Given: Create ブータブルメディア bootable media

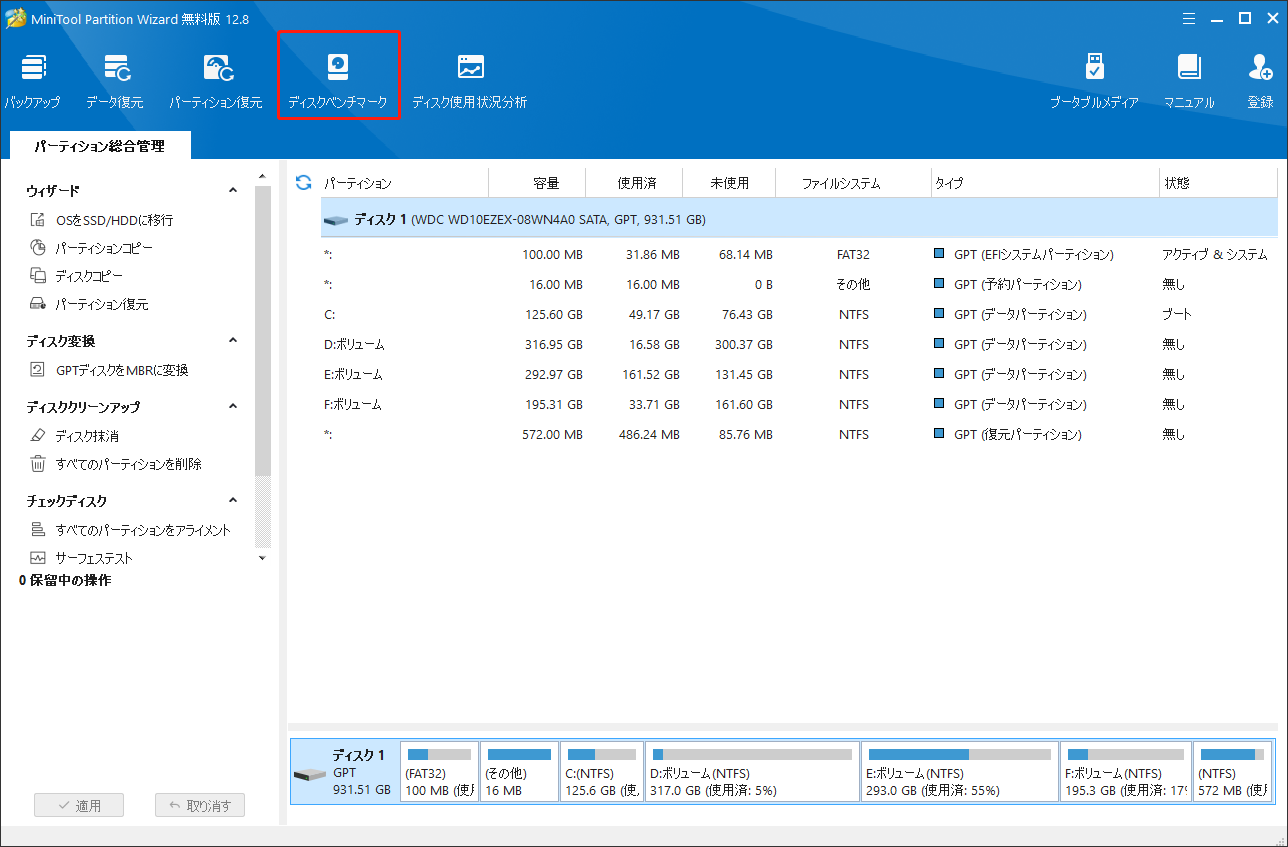Looking at the screenshot, I should 1094,81.
